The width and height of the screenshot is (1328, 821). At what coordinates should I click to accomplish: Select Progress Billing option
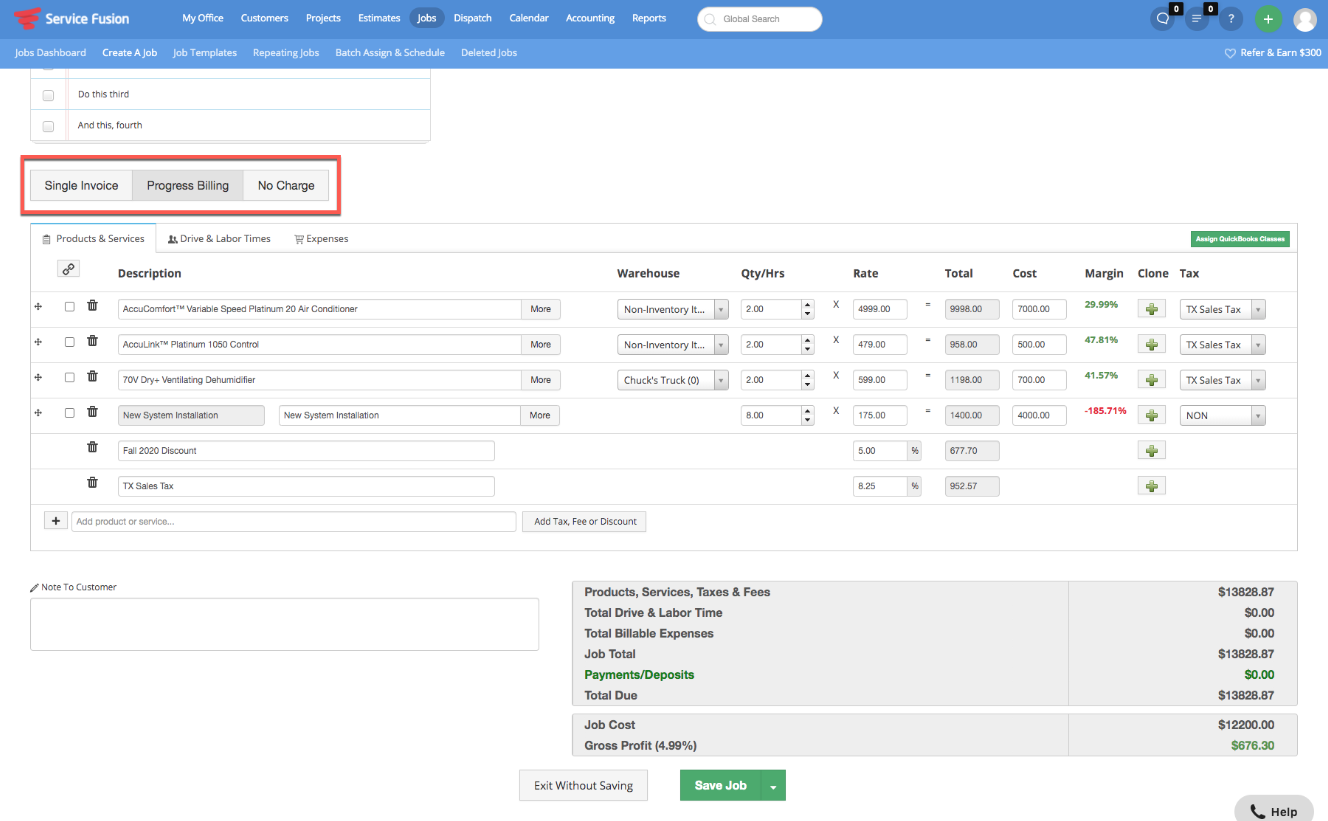coord(188,185)
